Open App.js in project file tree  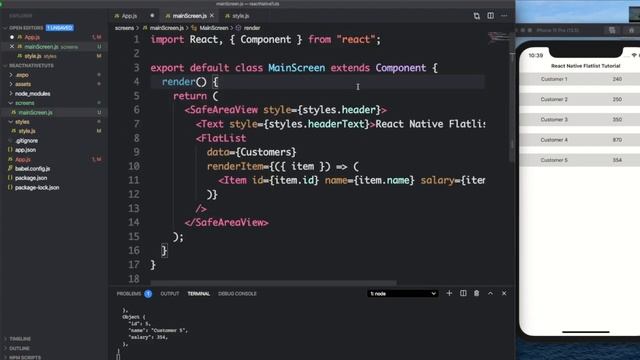coord(23,159)
